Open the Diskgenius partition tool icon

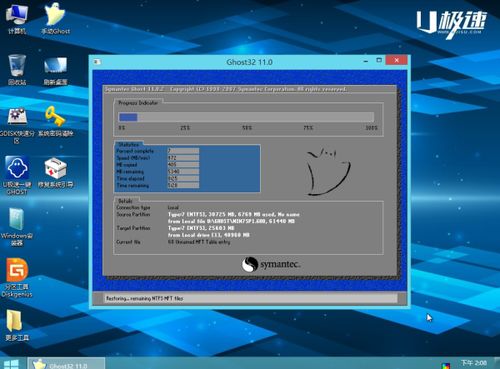[17, 277]
